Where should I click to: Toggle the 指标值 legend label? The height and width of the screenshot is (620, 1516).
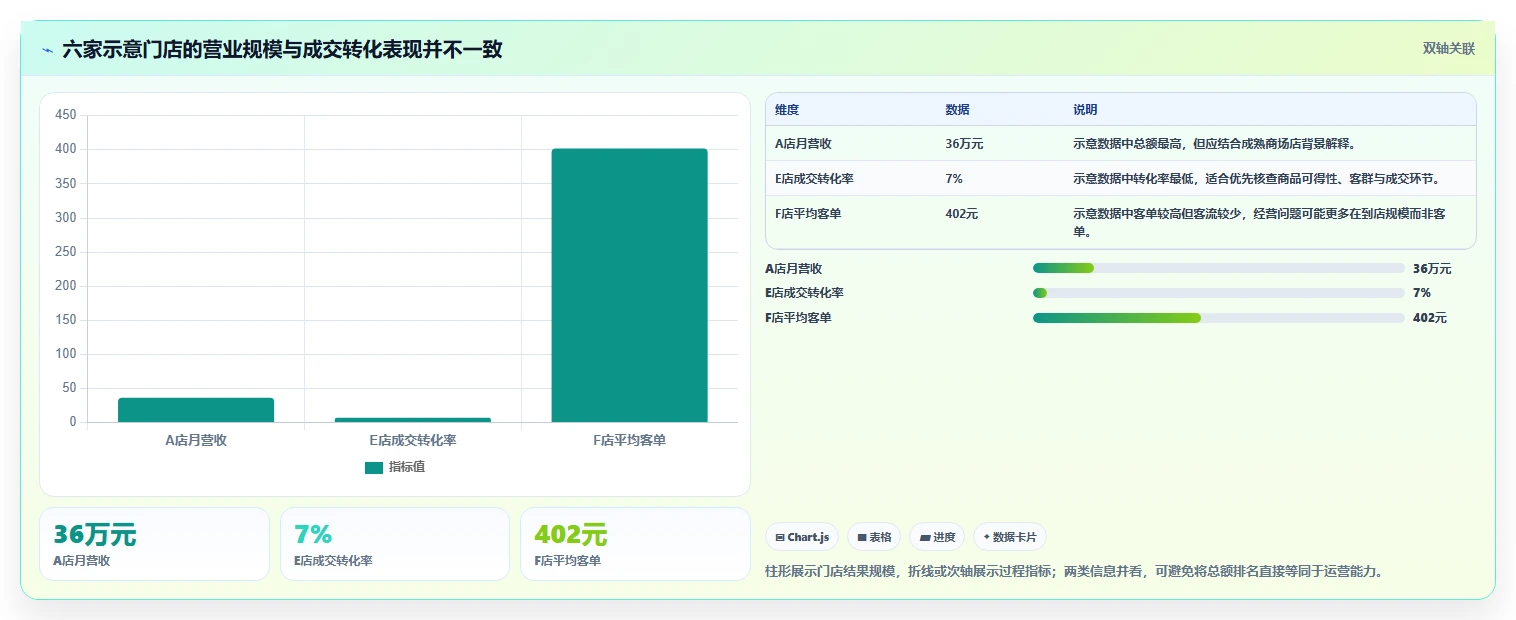point(407,467)
